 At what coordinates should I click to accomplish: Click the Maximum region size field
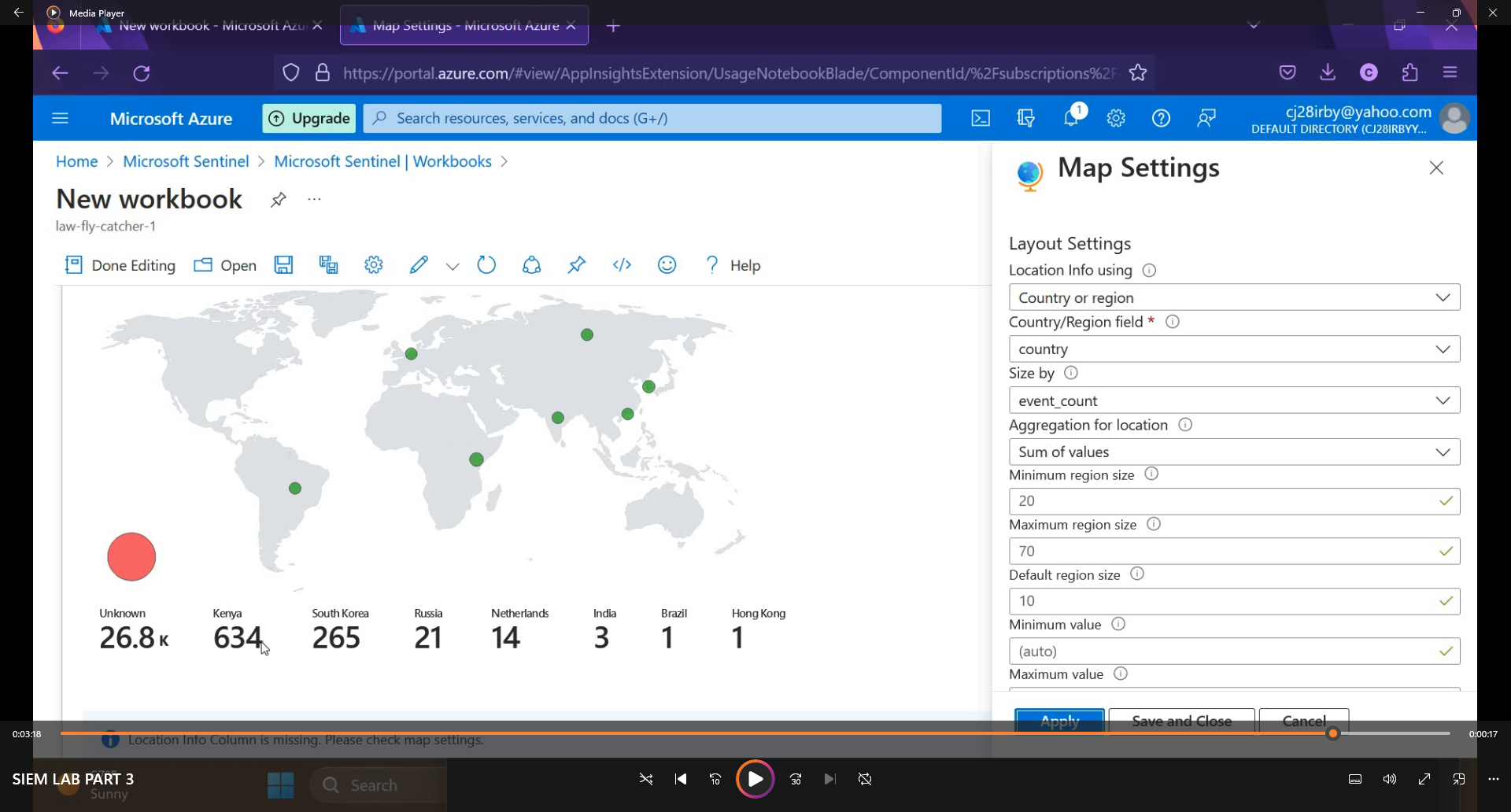pyautogui.click(x=1234, y=552)
